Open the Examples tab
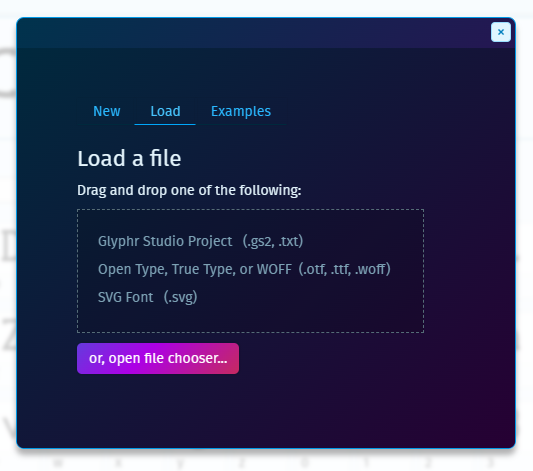The width and height of the screenshot is (533, 471). (241, 111)
